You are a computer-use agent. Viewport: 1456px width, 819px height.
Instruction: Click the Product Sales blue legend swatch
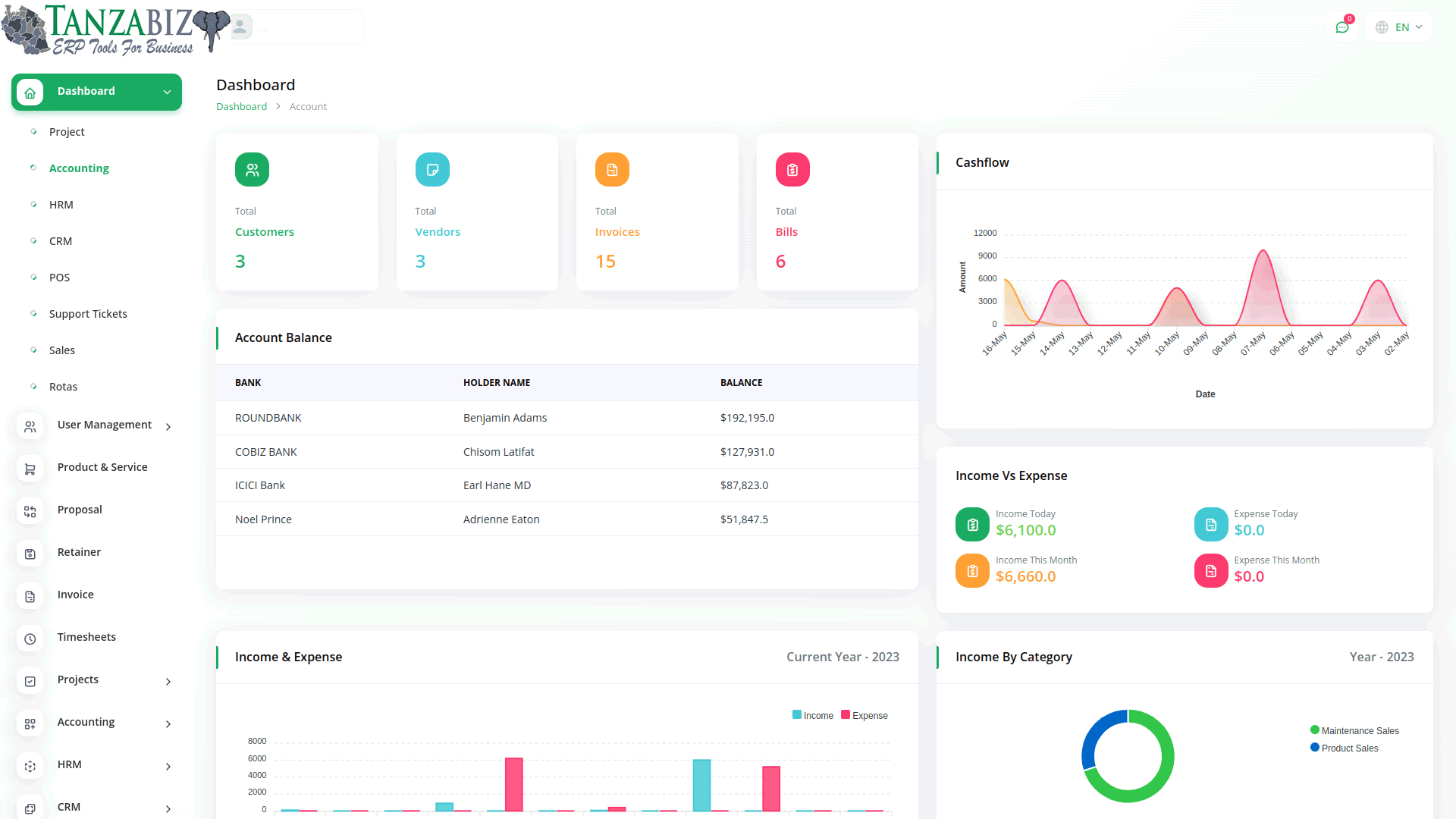pos(1315,748)
